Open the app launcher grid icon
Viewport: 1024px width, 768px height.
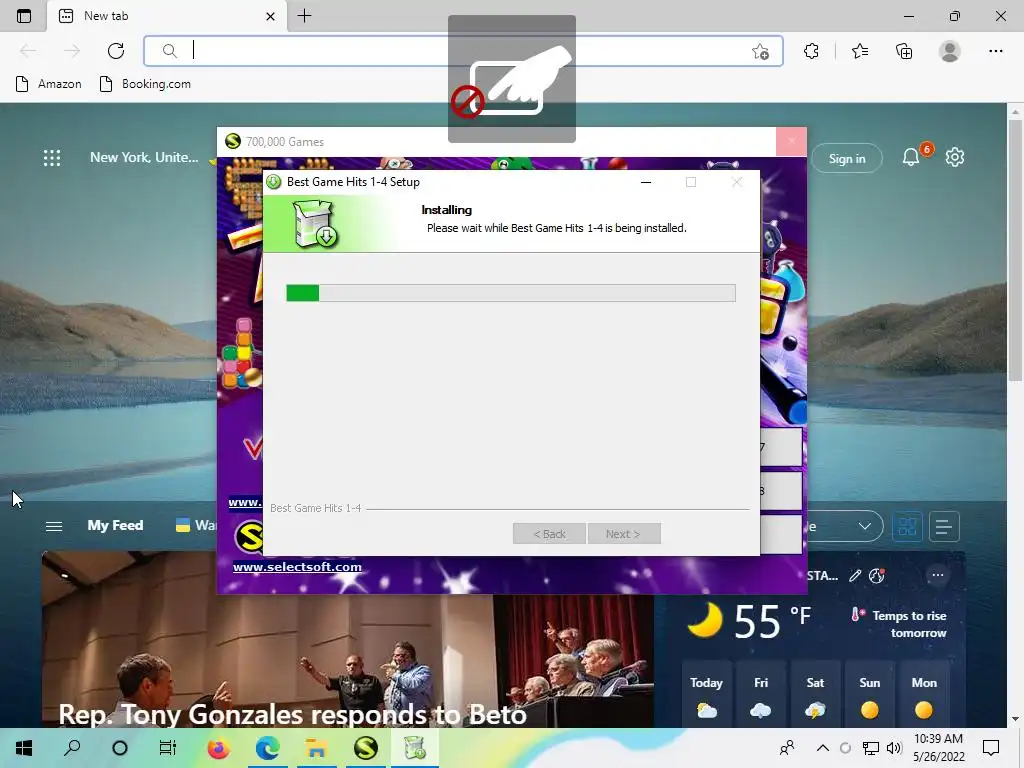(52, 157)
